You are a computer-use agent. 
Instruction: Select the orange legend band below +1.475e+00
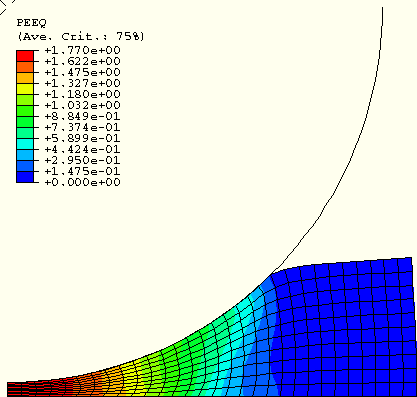tap(25, 78)
